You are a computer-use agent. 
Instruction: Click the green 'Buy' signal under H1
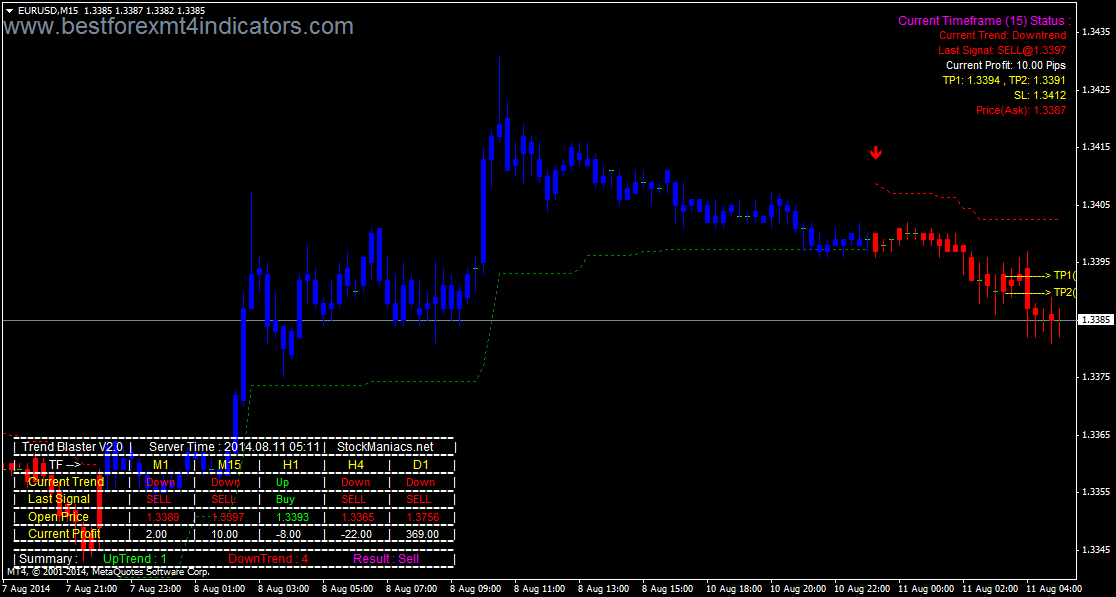[285, 500]
